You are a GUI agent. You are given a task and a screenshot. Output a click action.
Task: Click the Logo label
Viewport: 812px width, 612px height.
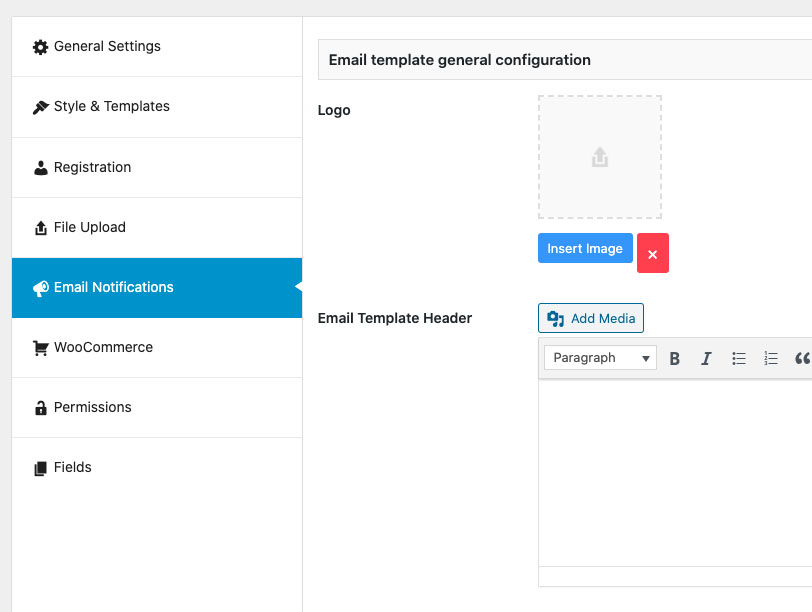point(334,110)
